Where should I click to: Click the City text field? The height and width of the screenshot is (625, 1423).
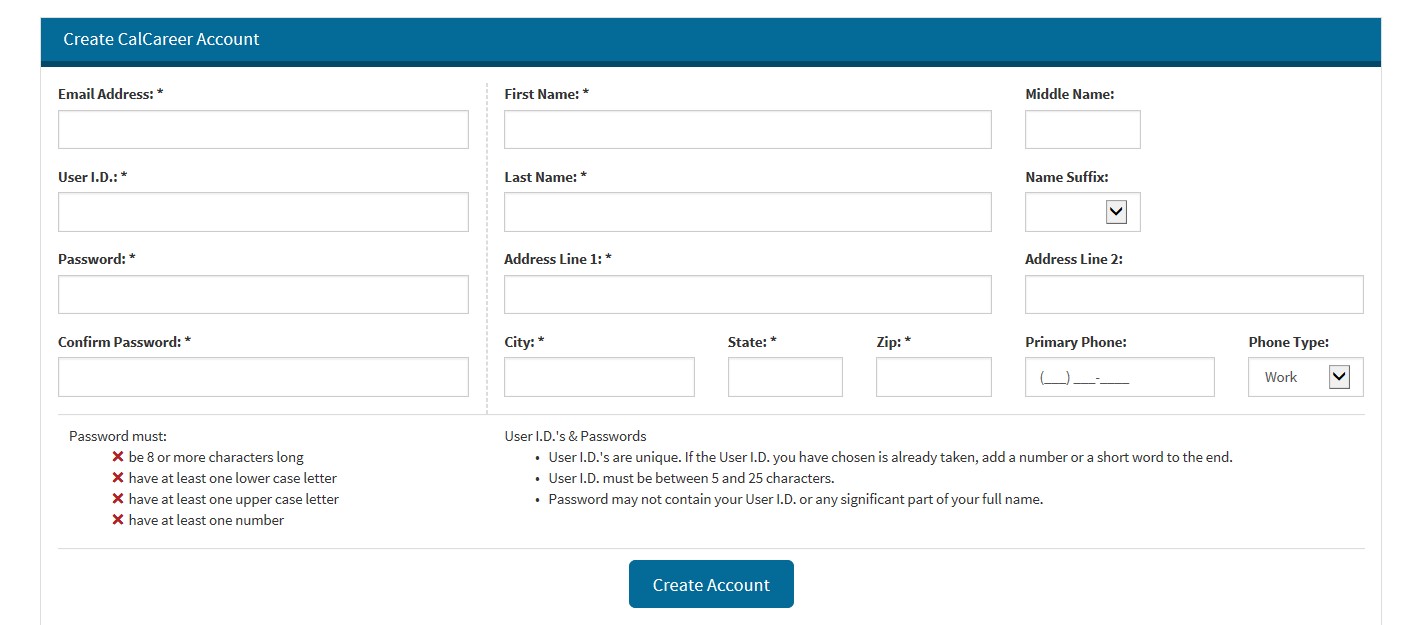coord(599,377)
